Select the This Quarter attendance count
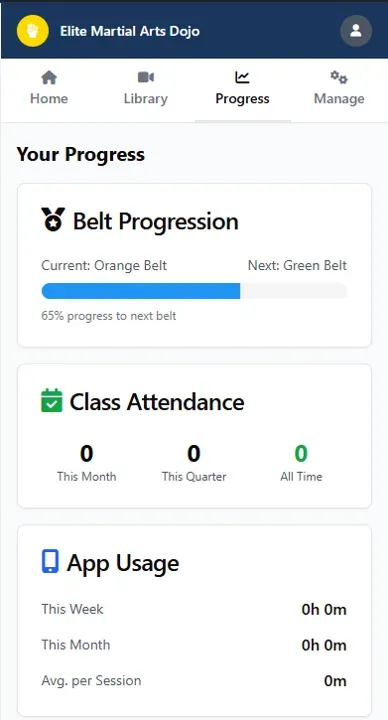The height and width of the screenshot is (720, 388). pos(194,454)
